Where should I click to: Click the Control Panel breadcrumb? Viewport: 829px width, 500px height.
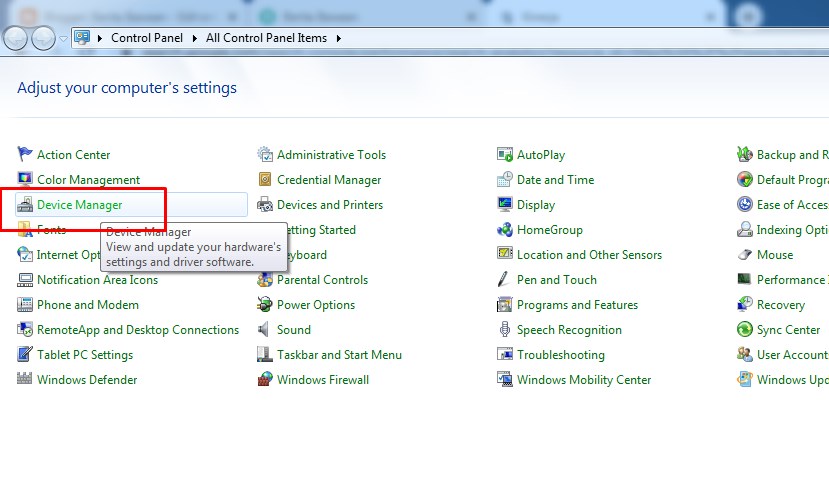point(146,38)
